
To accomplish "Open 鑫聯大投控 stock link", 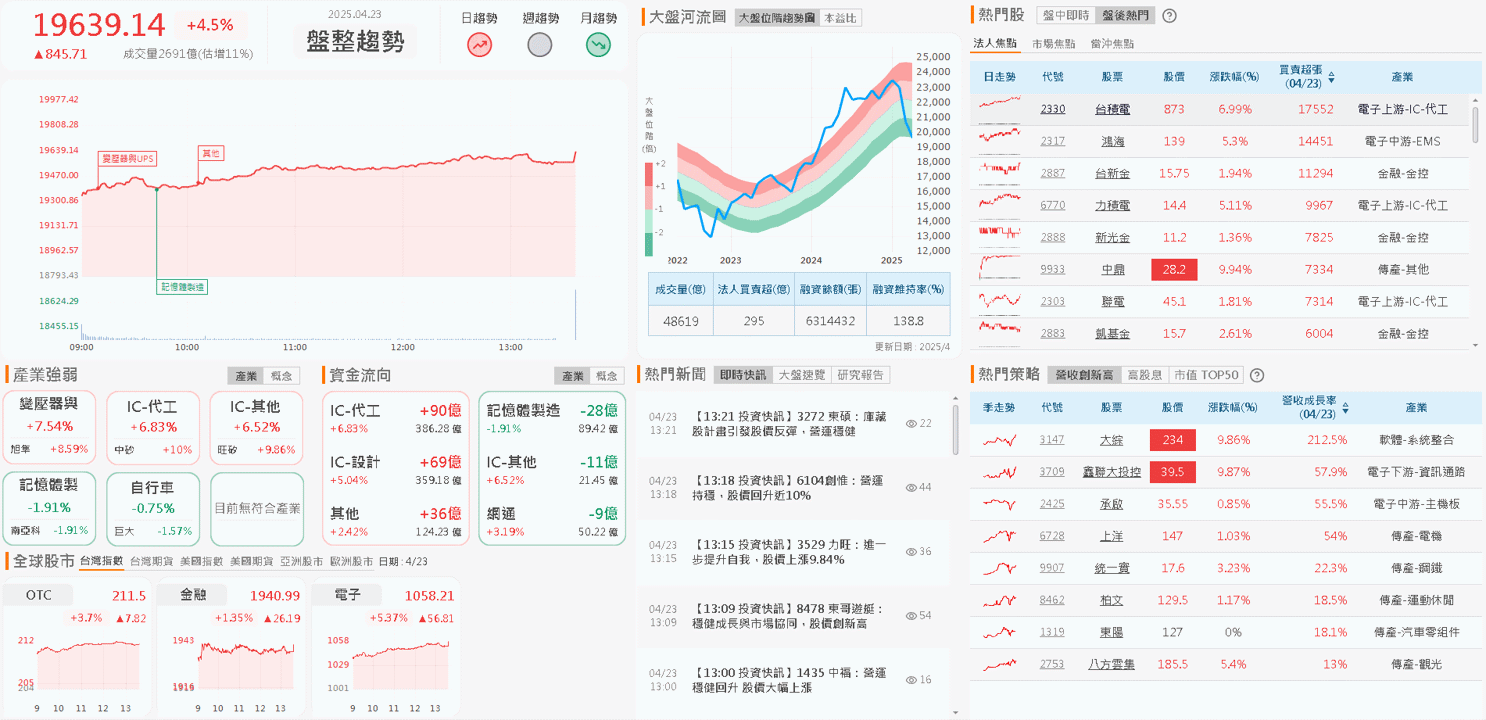I will [x=1112, y=472].
